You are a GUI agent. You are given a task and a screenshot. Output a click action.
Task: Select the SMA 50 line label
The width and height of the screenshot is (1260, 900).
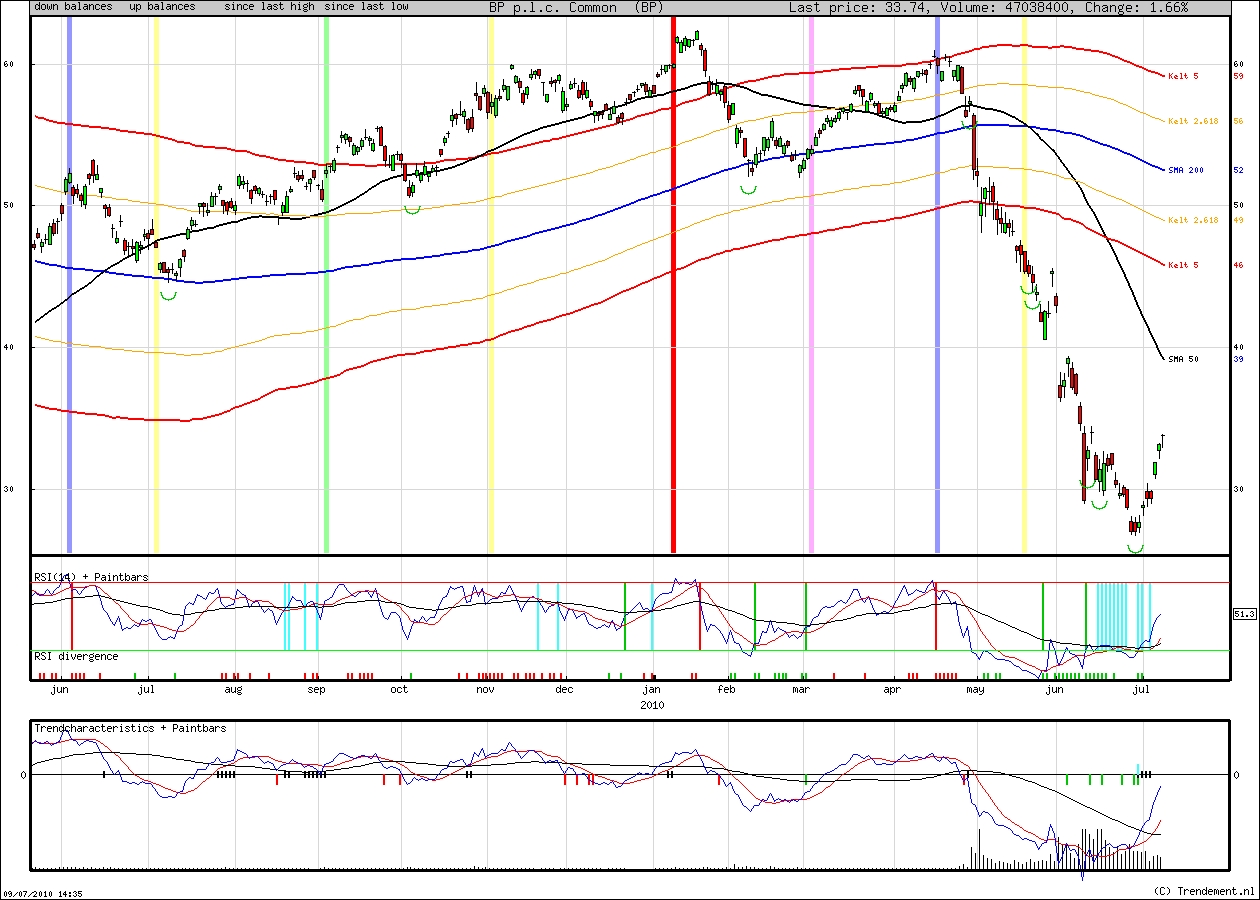click(x=1183, y=358)
